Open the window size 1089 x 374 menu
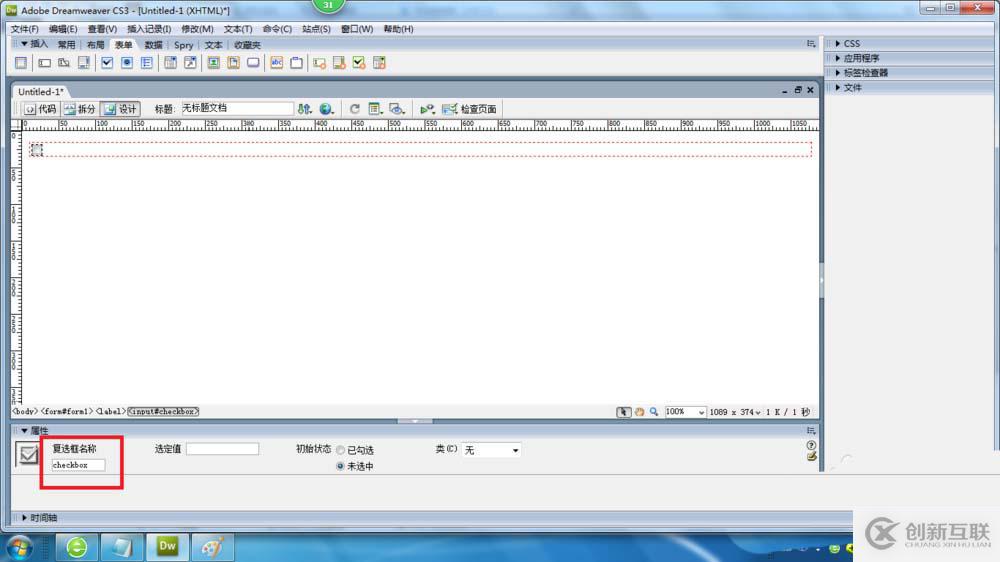Viewport: 1000px width, 562px height. pyautogui.click(x=735, y=412)
